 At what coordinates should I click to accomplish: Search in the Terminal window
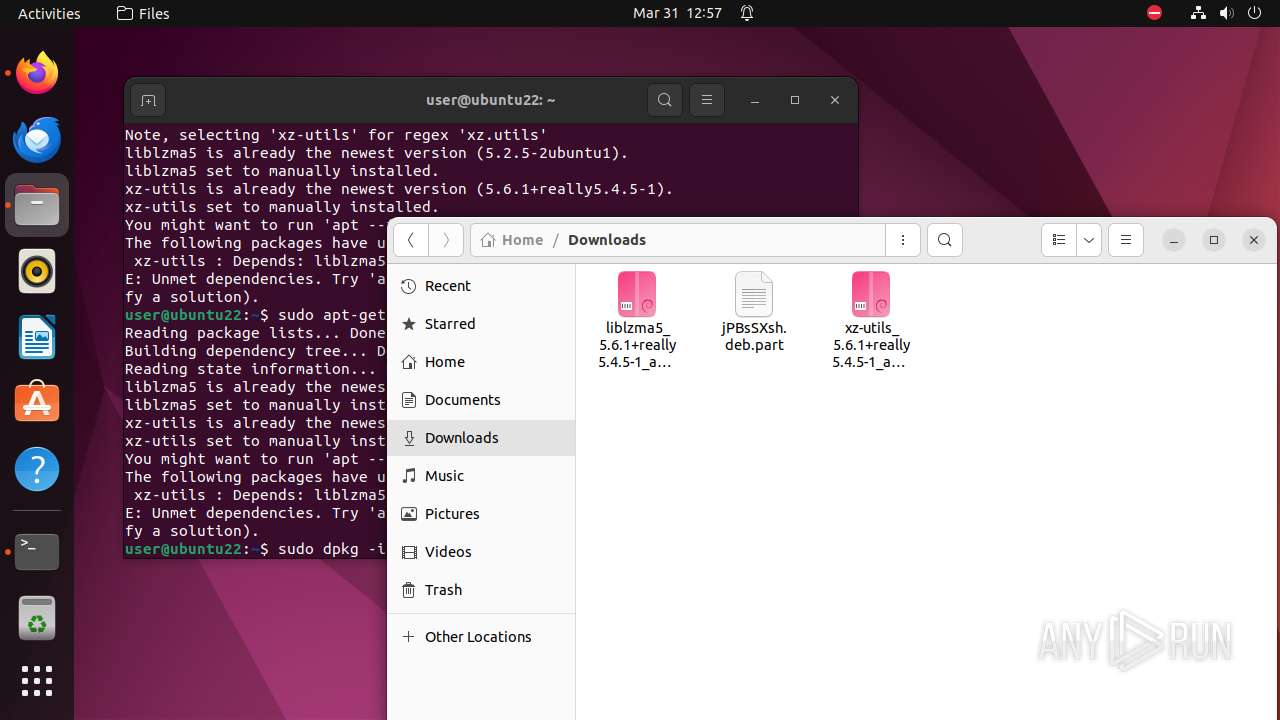665,100
